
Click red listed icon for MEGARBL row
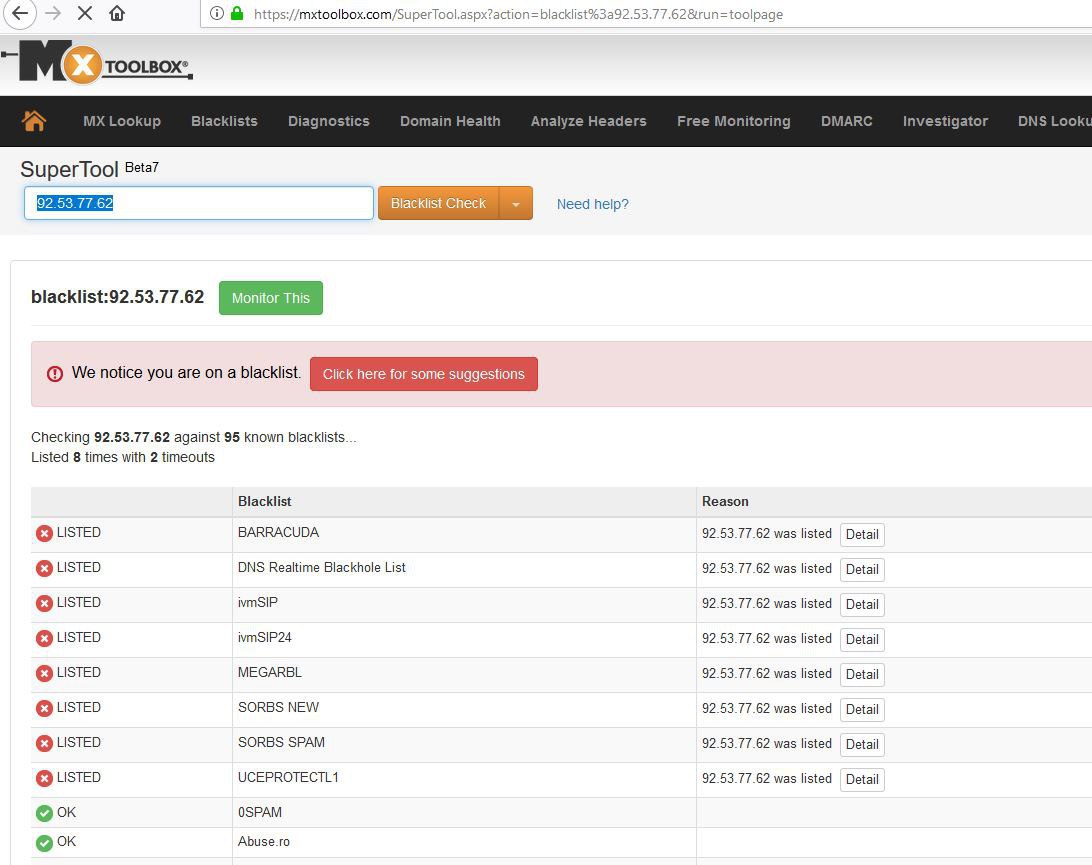(44, 673)
